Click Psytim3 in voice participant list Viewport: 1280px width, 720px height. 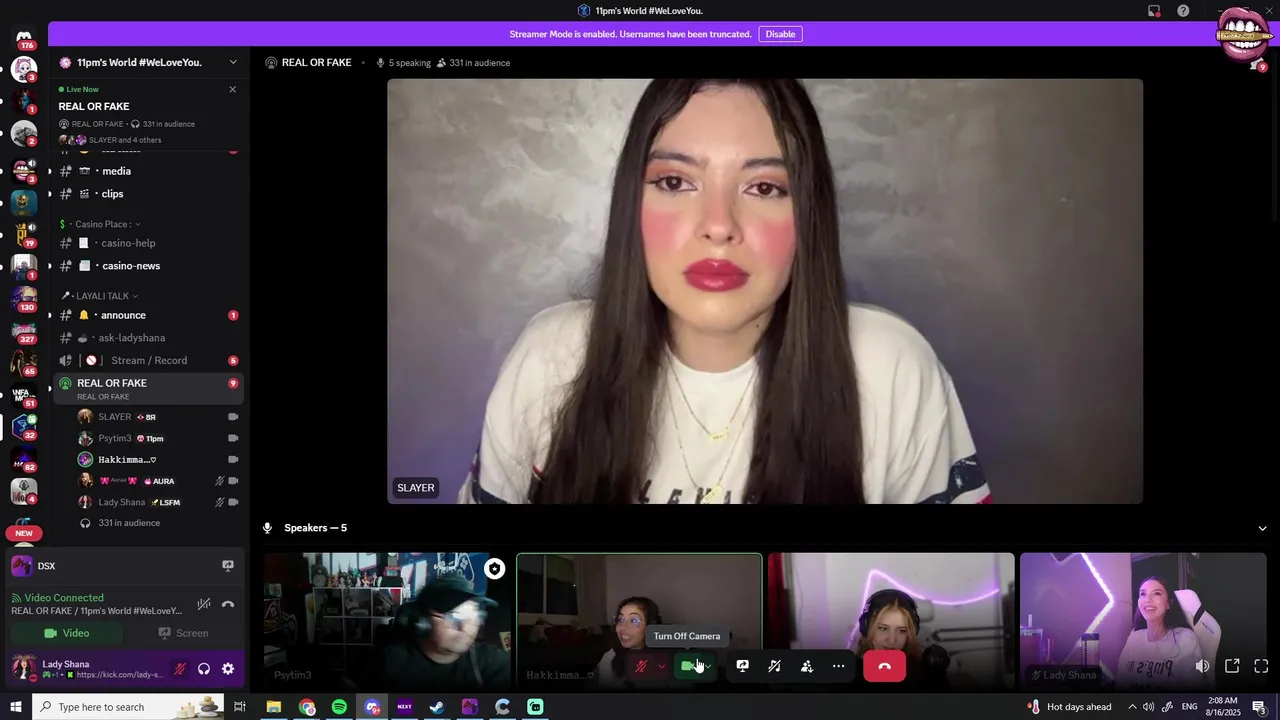(158, 438)
